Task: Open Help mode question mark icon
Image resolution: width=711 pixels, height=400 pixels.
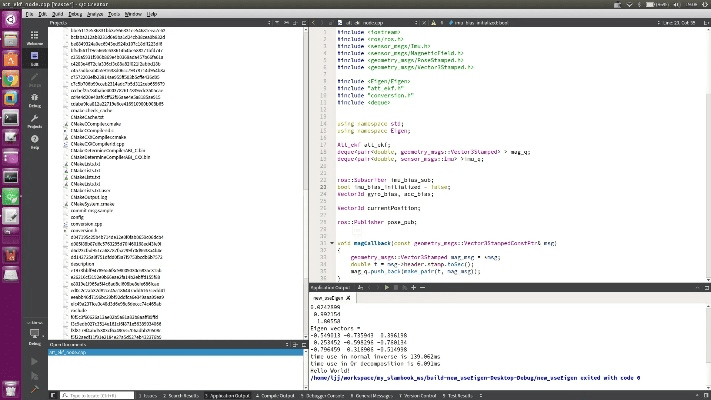Action: click(x=35, y=142)
